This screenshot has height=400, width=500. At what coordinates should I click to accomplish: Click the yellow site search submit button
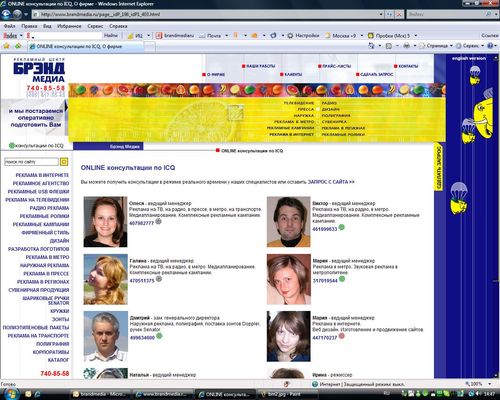(x=64, y=162)
